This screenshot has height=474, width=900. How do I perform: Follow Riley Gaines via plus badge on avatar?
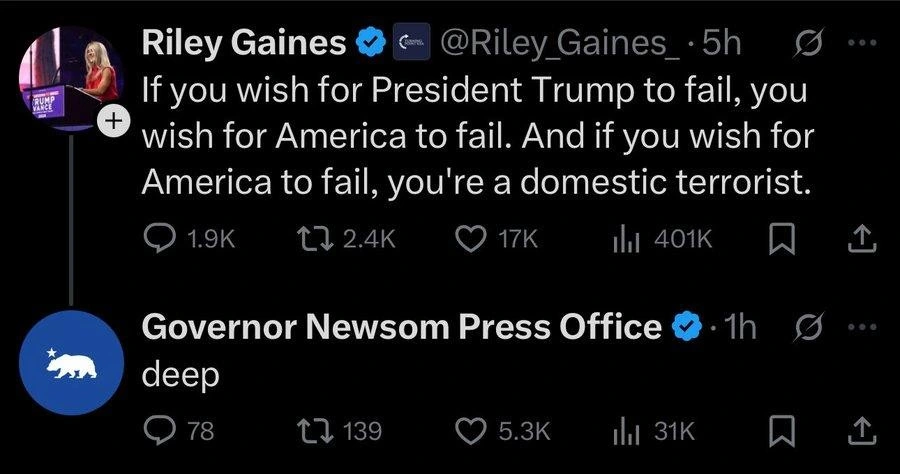[x=113, y=122]
